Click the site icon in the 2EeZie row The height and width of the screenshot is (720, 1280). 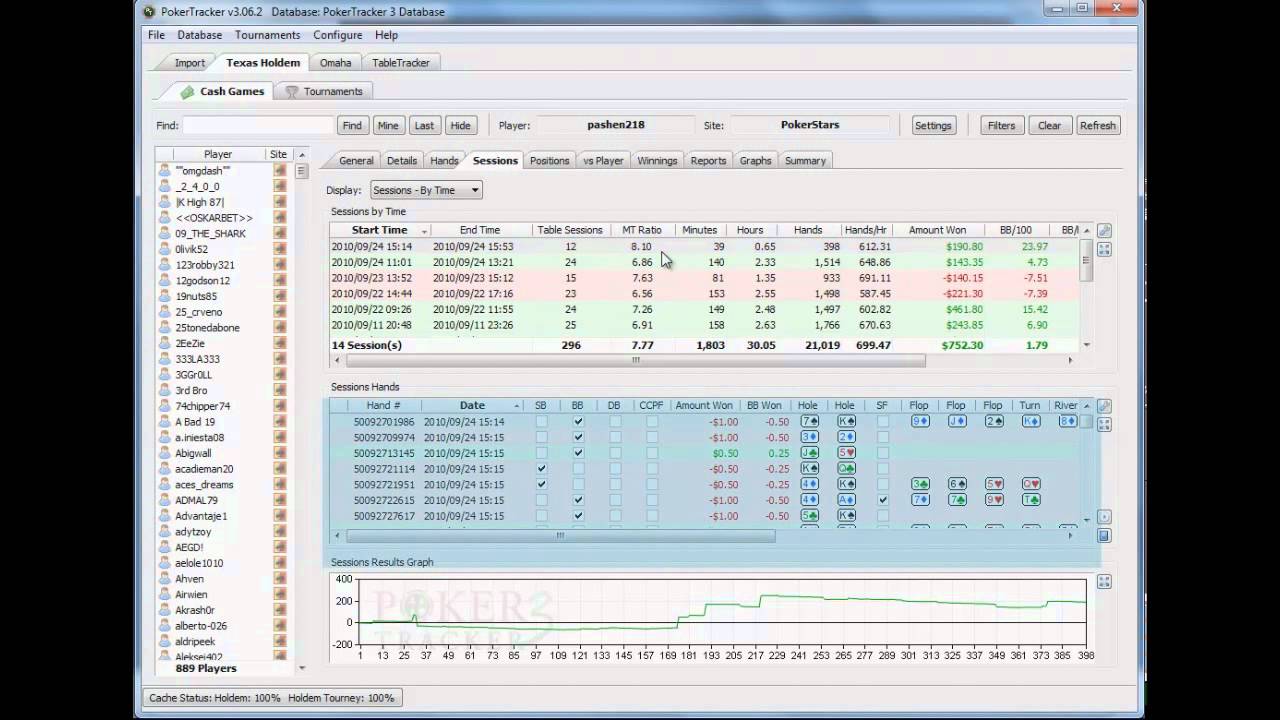point(280,344)
